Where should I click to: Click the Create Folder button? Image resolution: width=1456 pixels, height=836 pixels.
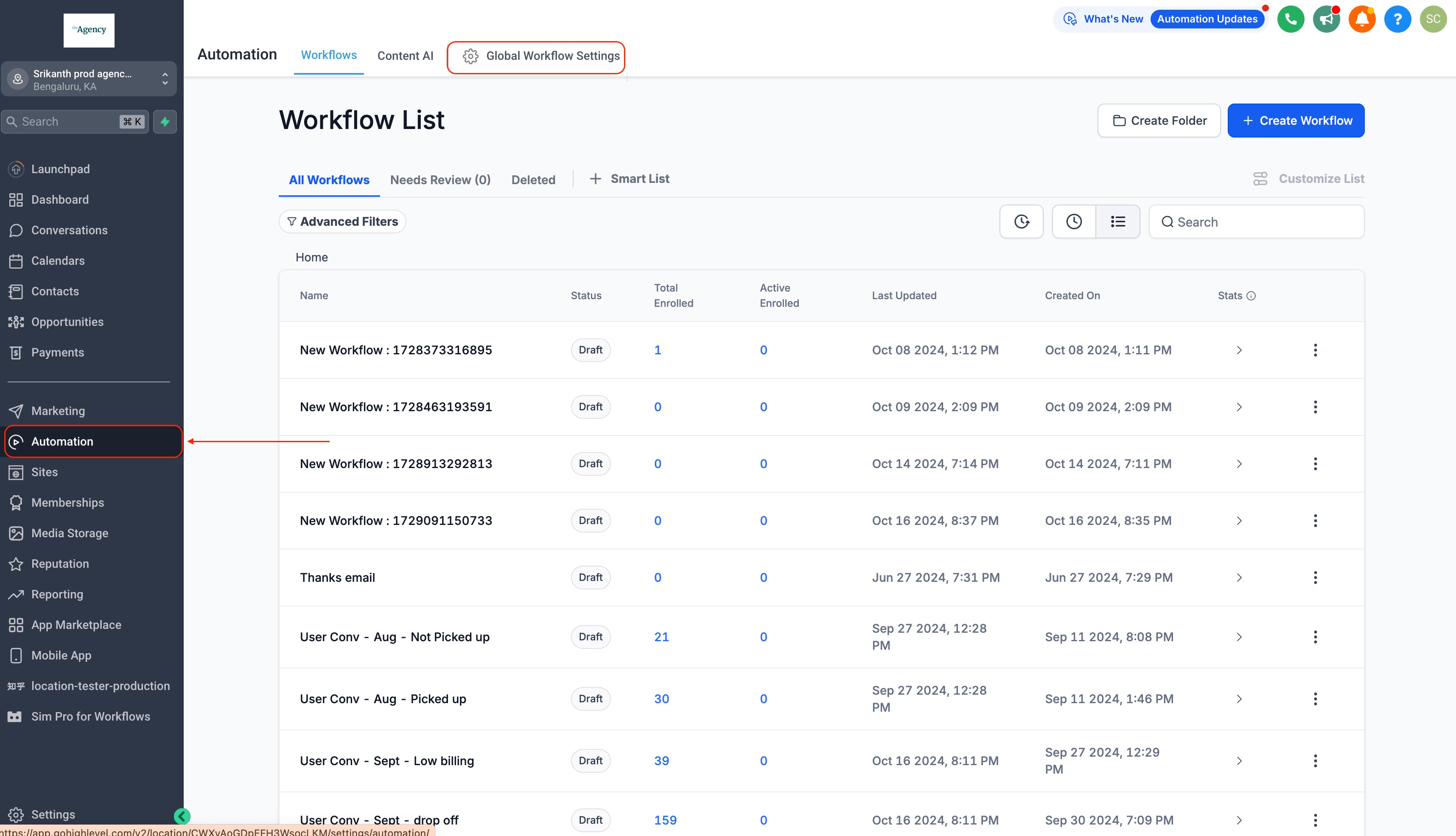tap(1159, 121)
